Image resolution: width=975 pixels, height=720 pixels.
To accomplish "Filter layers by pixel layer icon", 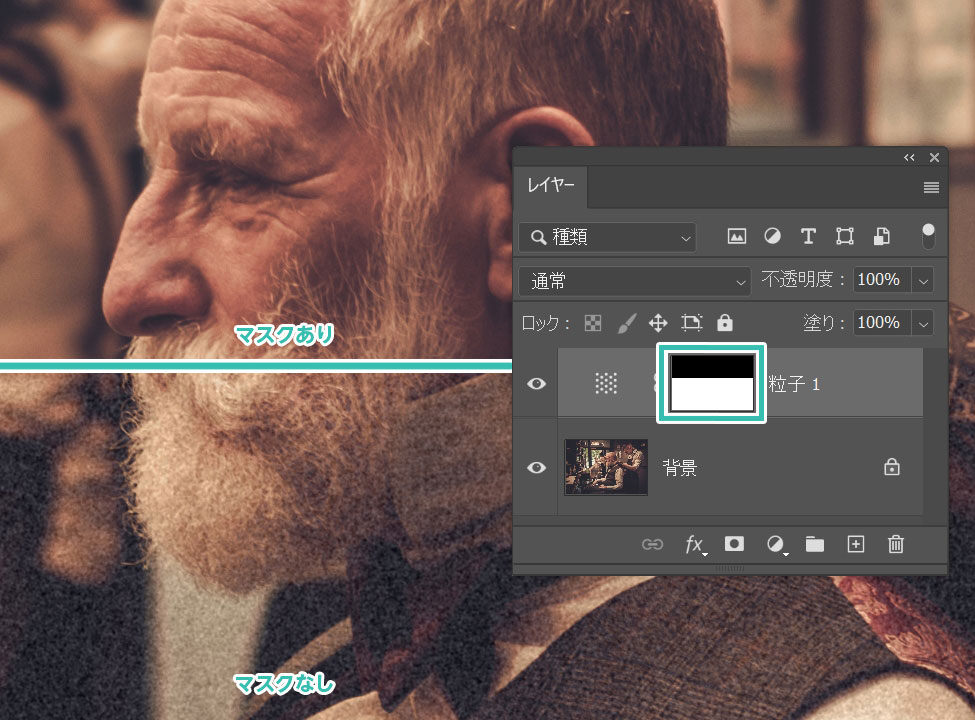I will [x=737, y=237].
